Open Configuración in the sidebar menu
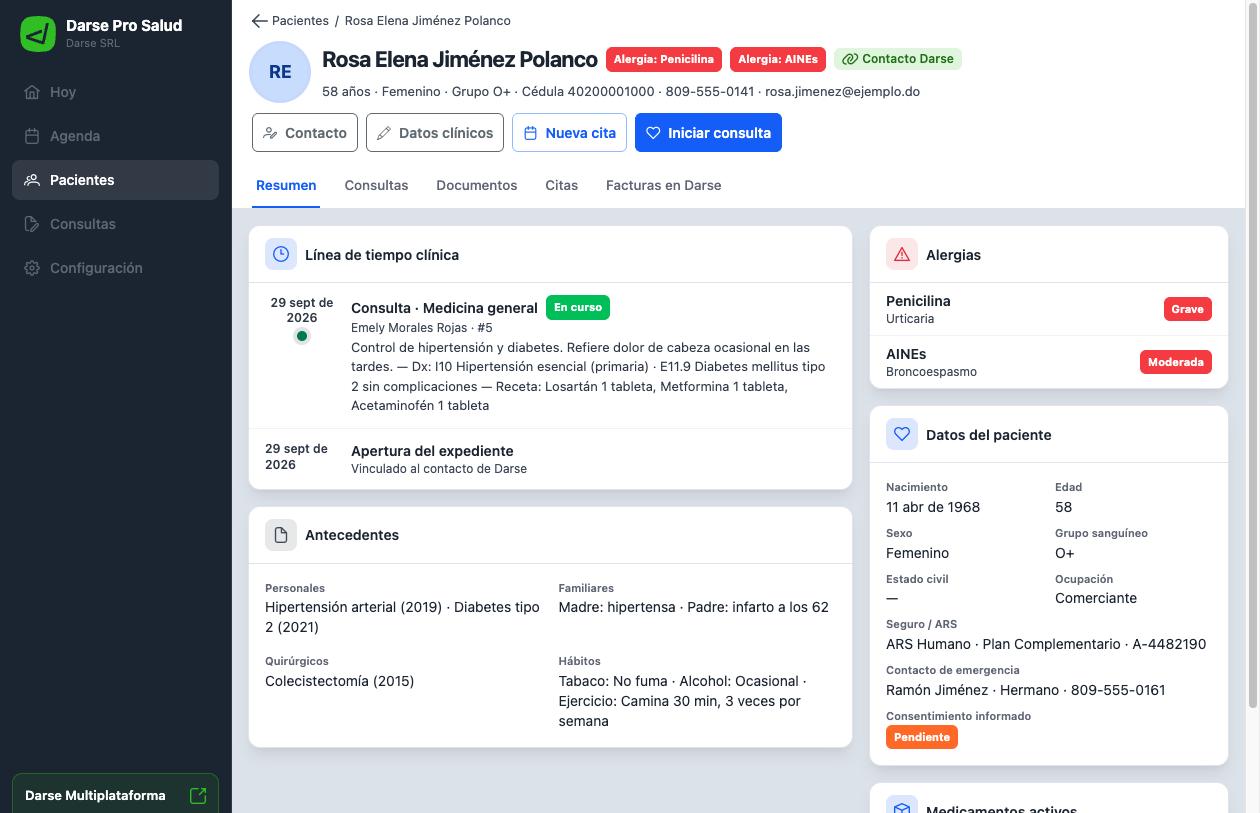 [x=115, y=268]
